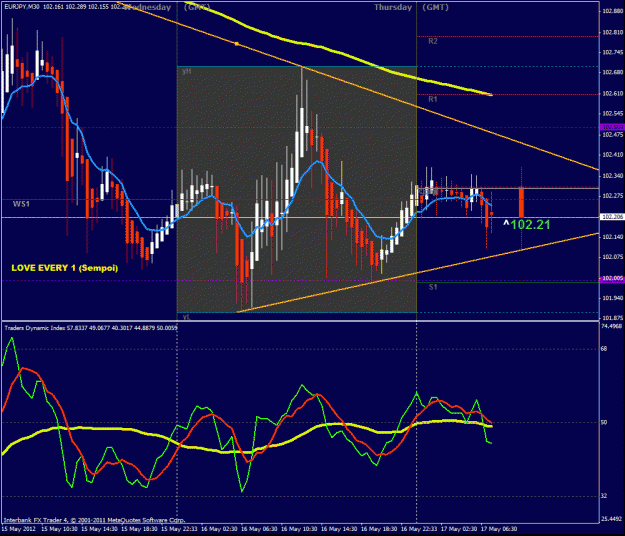The image size is (625, 536).
Task: Click the 102.880 price scale value
Action: click(613, 11)
